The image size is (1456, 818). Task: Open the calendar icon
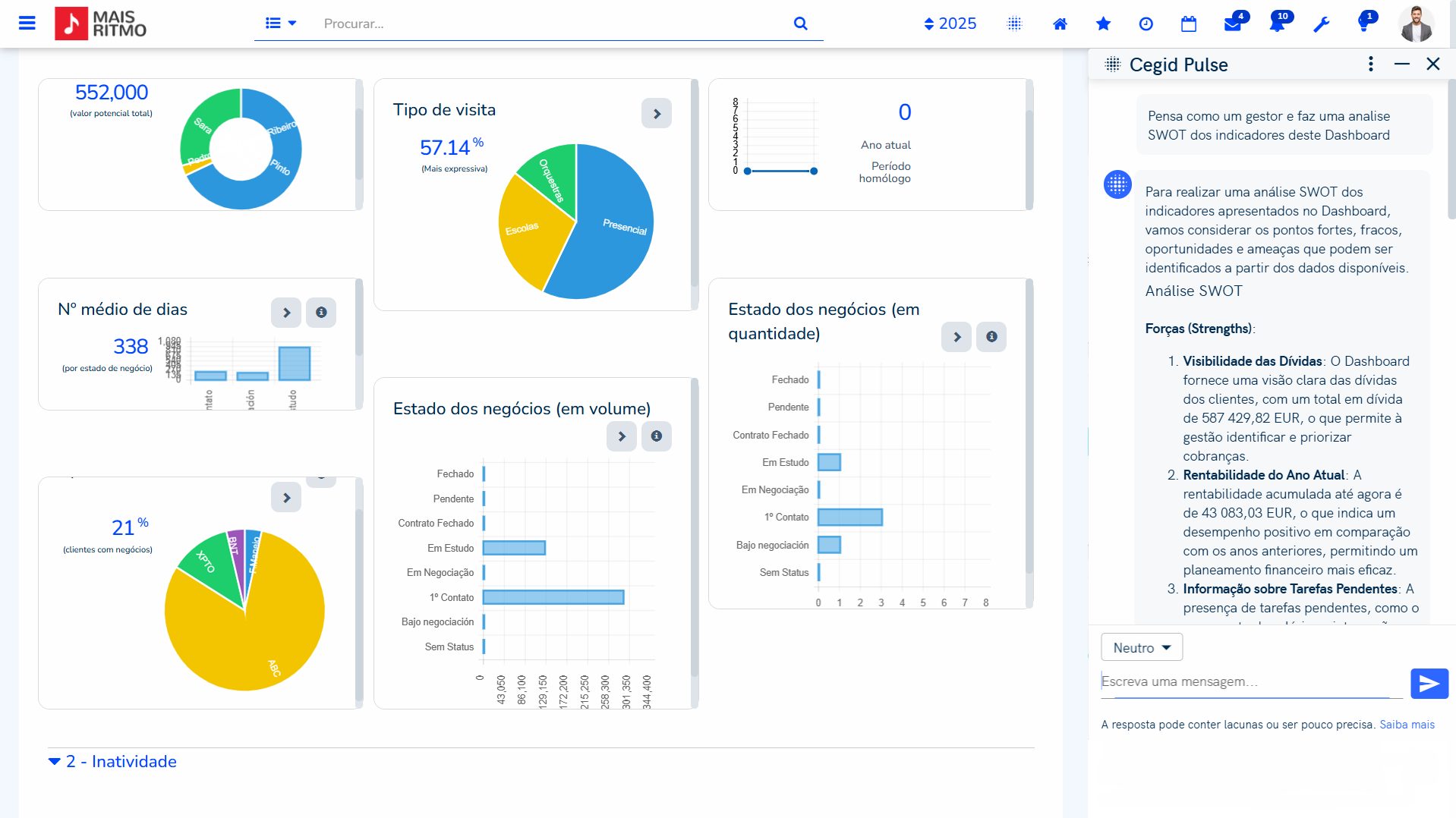point(1188,24)
